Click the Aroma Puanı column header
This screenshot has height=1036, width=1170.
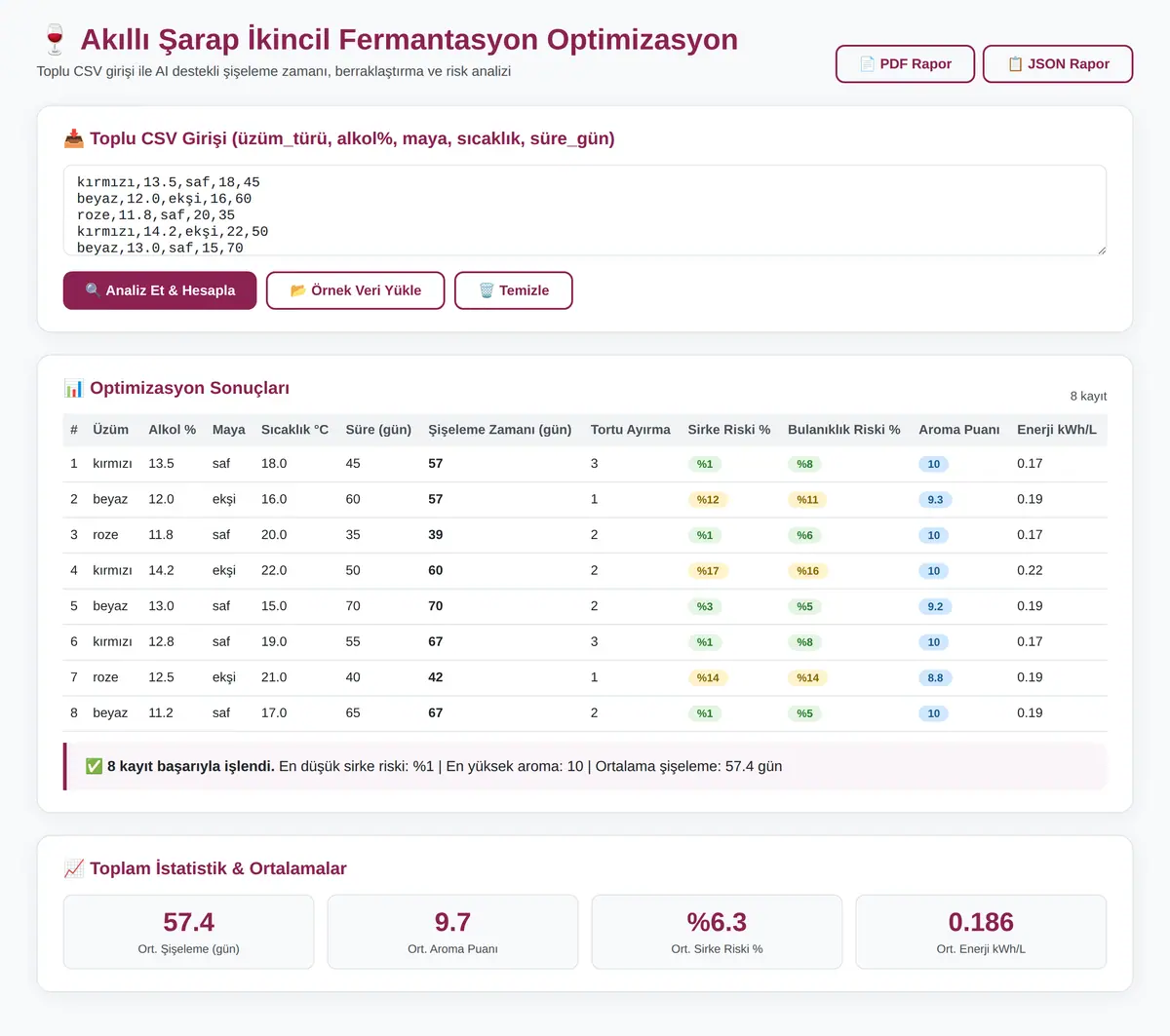pyautogui.click(x=959, y=430)
